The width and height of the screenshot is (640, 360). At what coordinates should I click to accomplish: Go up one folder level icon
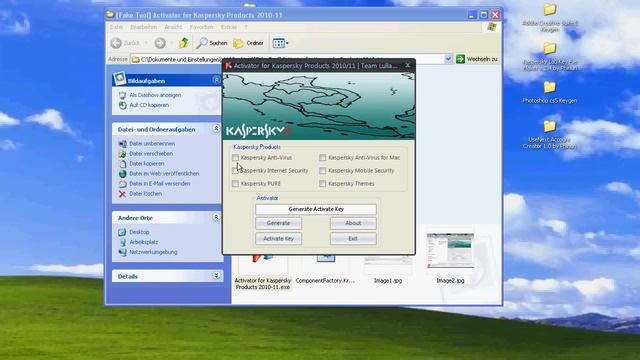(x=184, y=42)
